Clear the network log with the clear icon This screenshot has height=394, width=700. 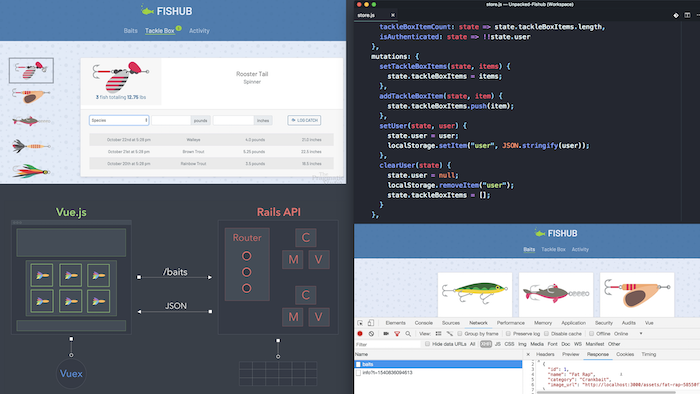[371, 334]
